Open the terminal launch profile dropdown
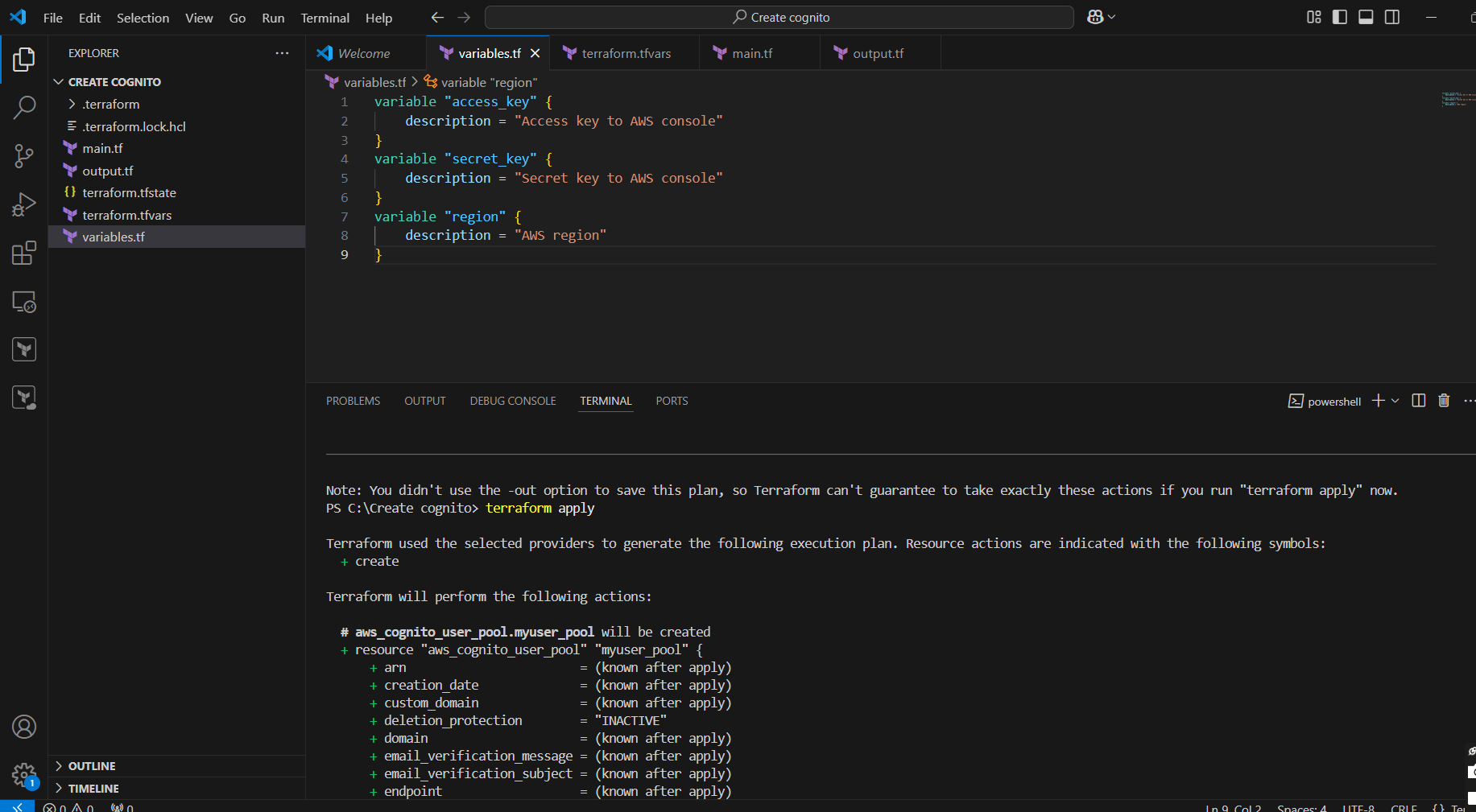1476x812 pixels. pos(1395,401)
